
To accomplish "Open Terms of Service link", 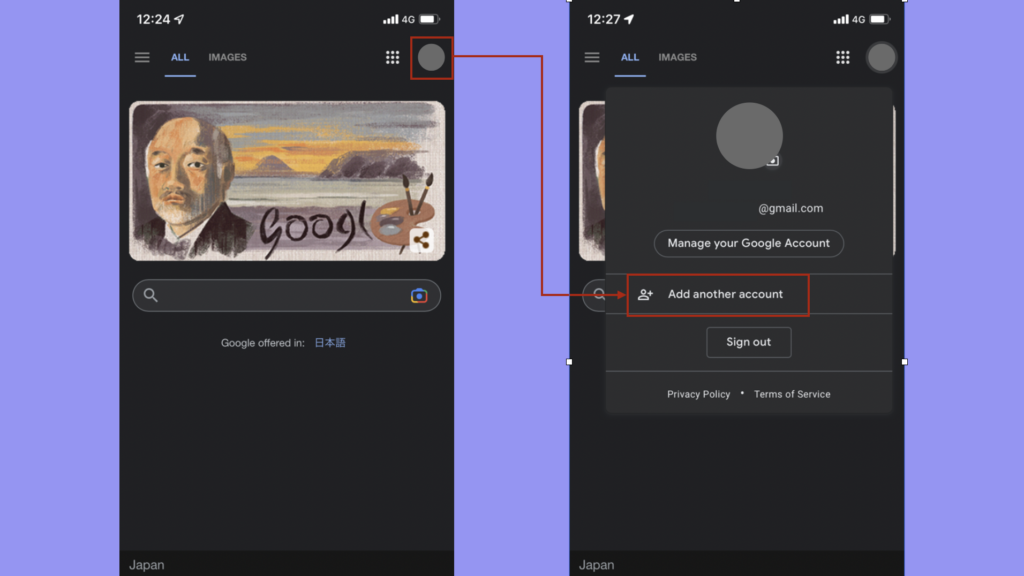I will pyautogui.click(x=792, y=394).
